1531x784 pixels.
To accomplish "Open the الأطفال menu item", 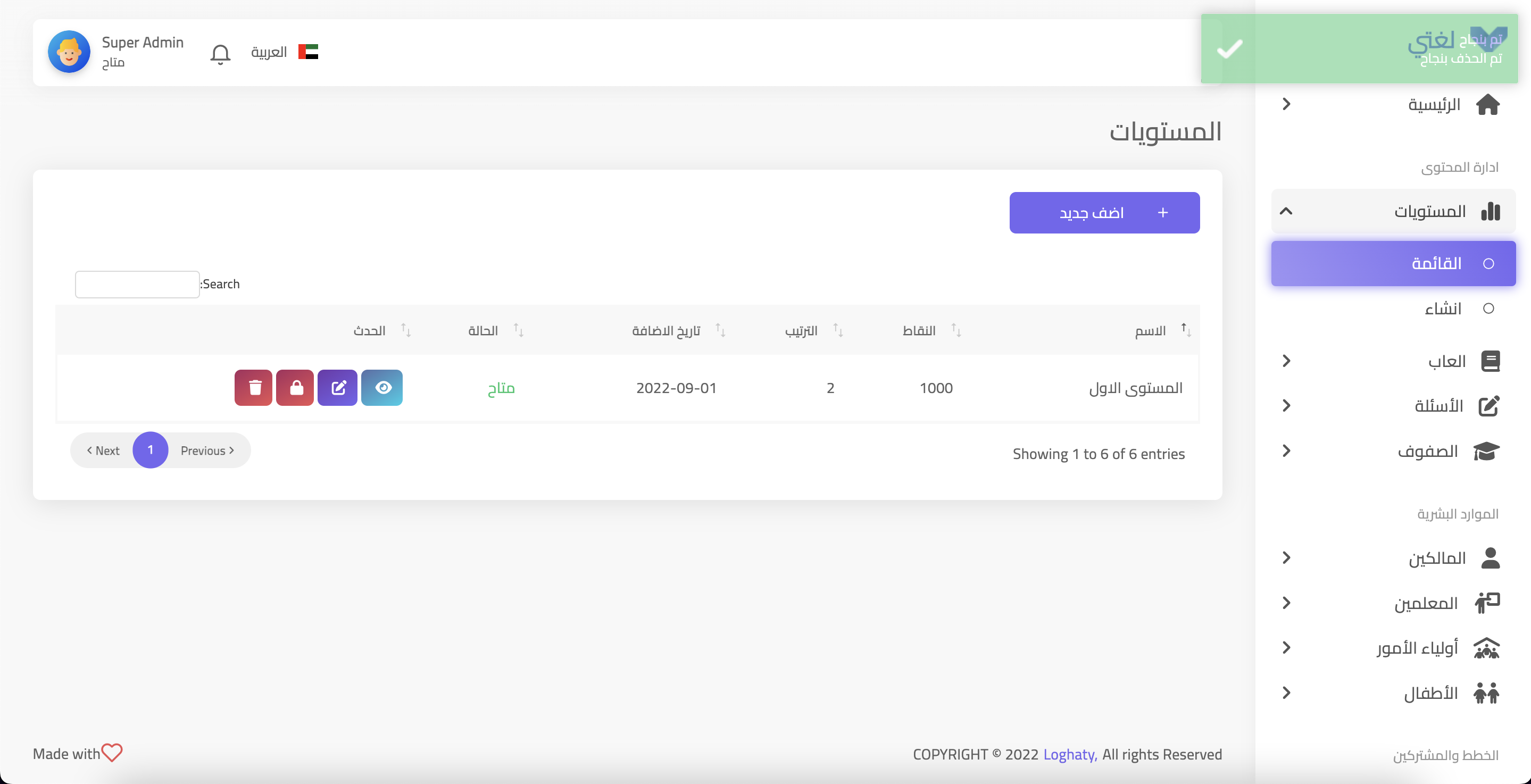I will pyautogui.click(x=1430, y=693).
